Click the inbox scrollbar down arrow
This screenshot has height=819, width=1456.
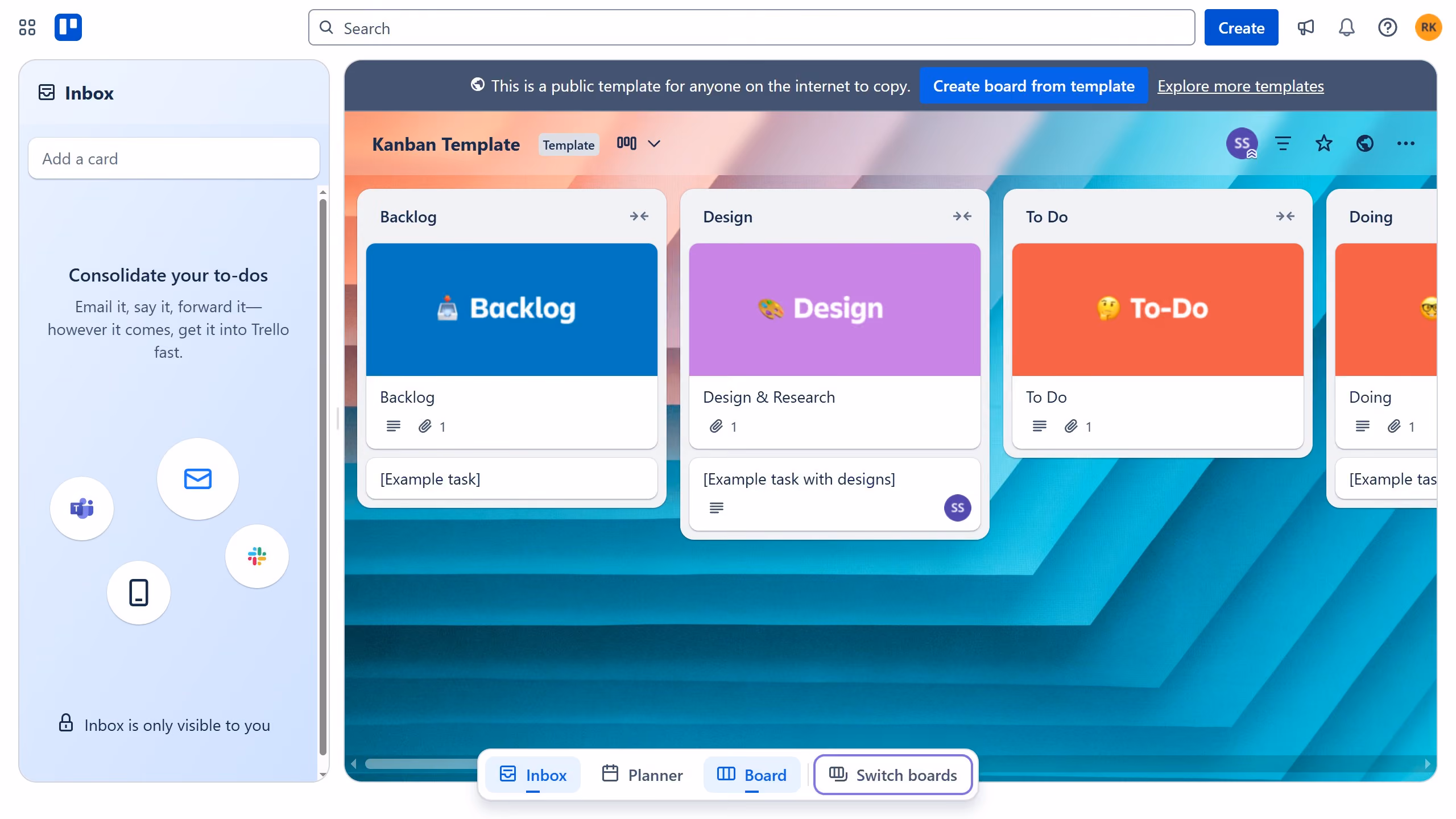pos(323,774)
